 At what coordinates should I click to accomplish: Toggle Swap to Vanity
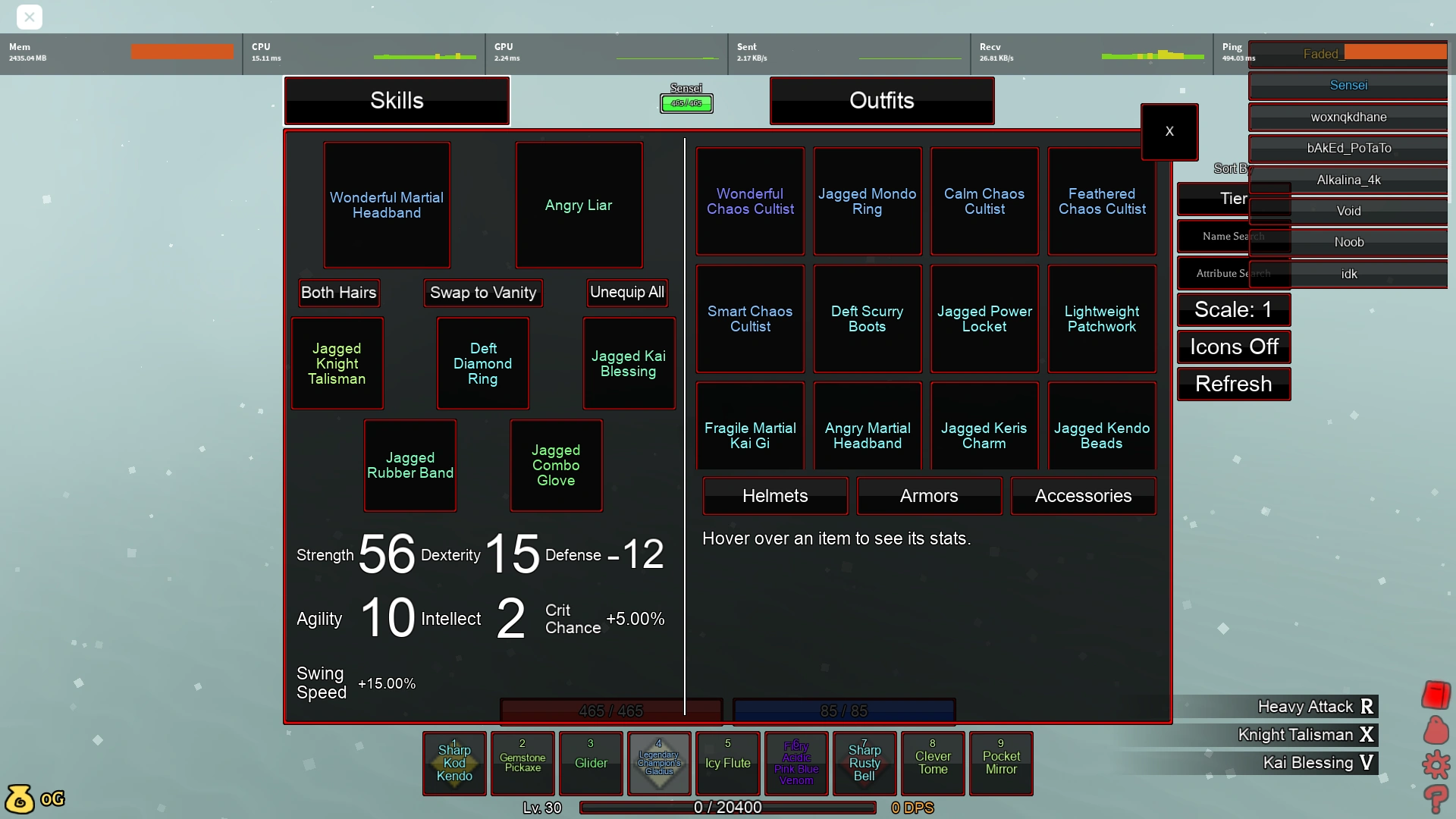point(483,293)
